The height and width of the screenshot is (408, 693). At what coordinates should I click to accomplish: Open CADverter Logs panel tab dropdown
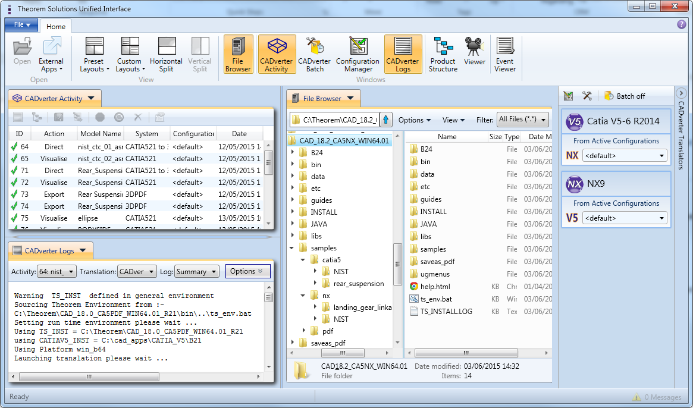(x=83, y=251)
